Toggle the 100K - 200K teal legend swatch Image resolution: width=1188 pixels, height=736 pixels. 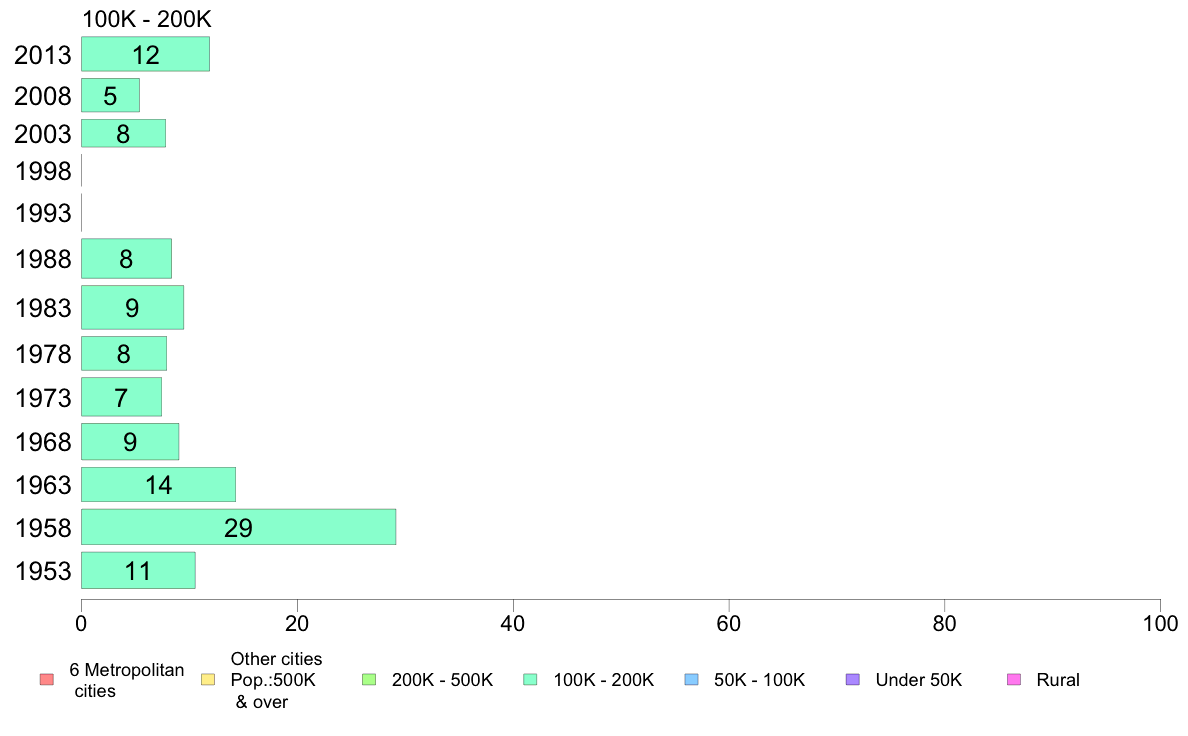coord(530,680)
